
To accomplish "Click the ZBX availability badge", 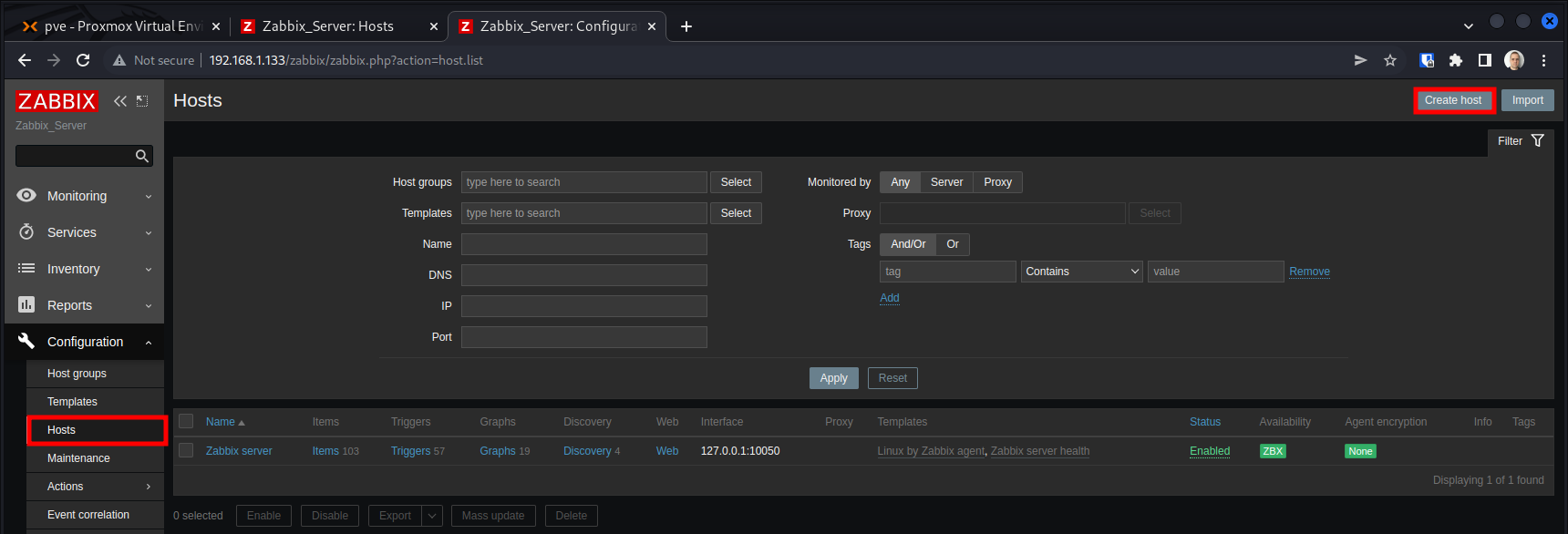I will click(1273, 451).
